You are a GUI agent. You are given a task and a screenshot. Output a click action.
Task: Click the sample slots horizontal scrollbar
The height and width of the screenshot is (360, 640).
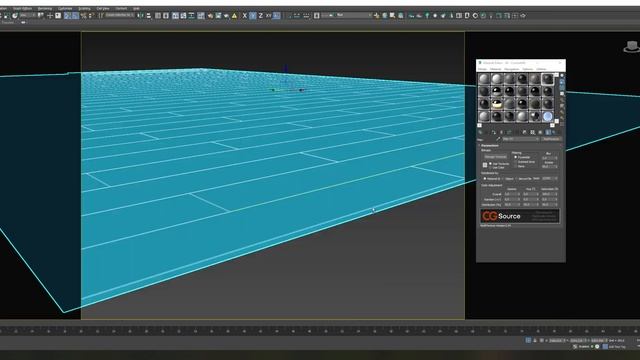516,125
